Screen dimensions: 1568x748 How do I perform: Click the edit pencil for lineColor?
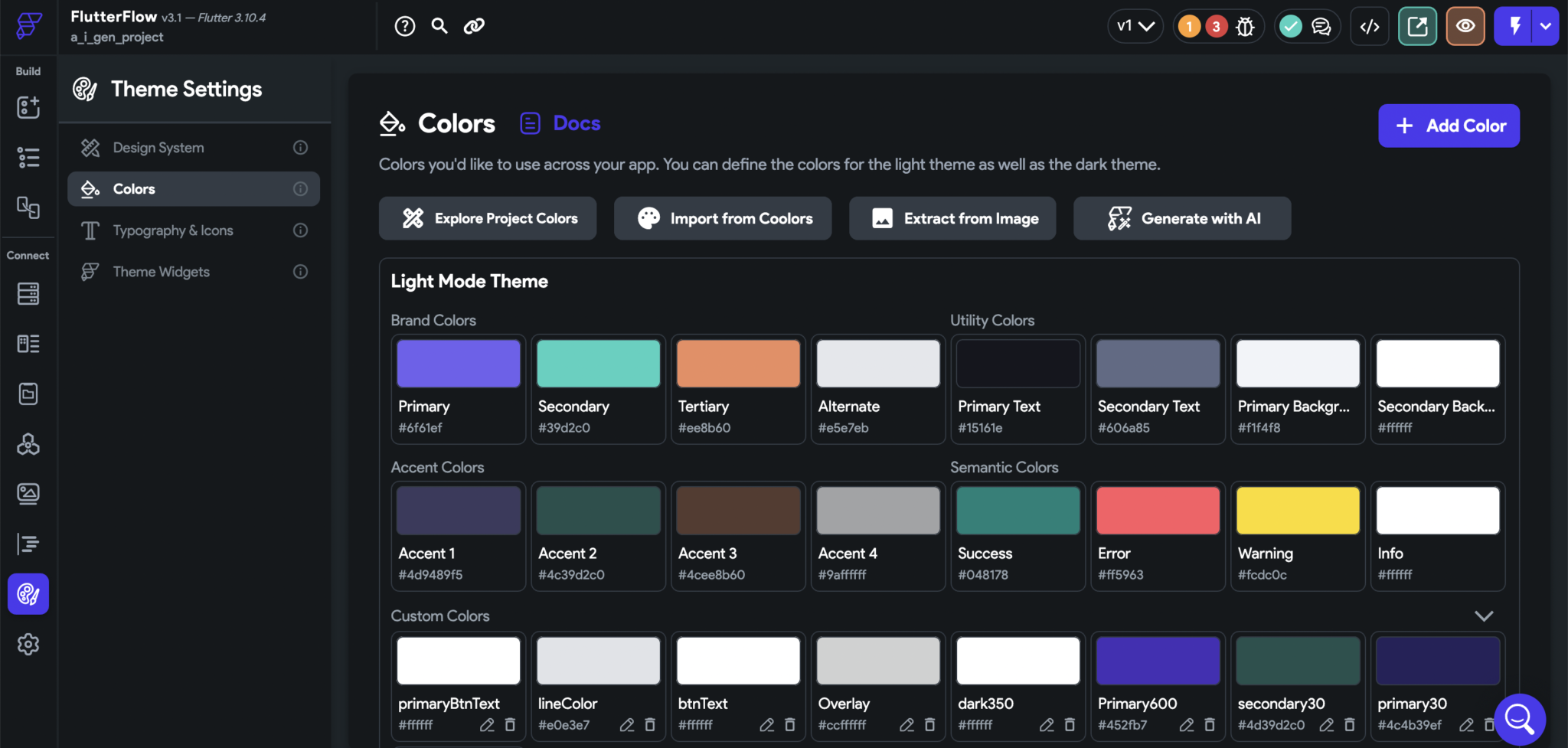tap(627, 725)
